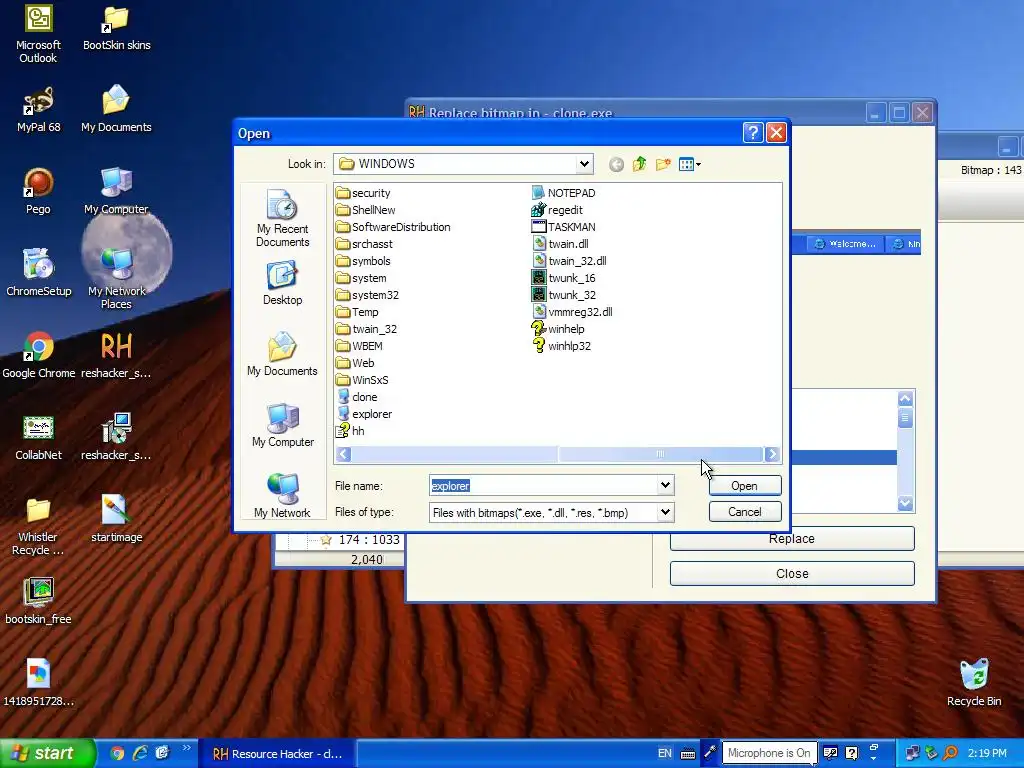Click the dialog help question mark button
The height and width of the screenshot is (768, 1024).
tap(752, 133)
